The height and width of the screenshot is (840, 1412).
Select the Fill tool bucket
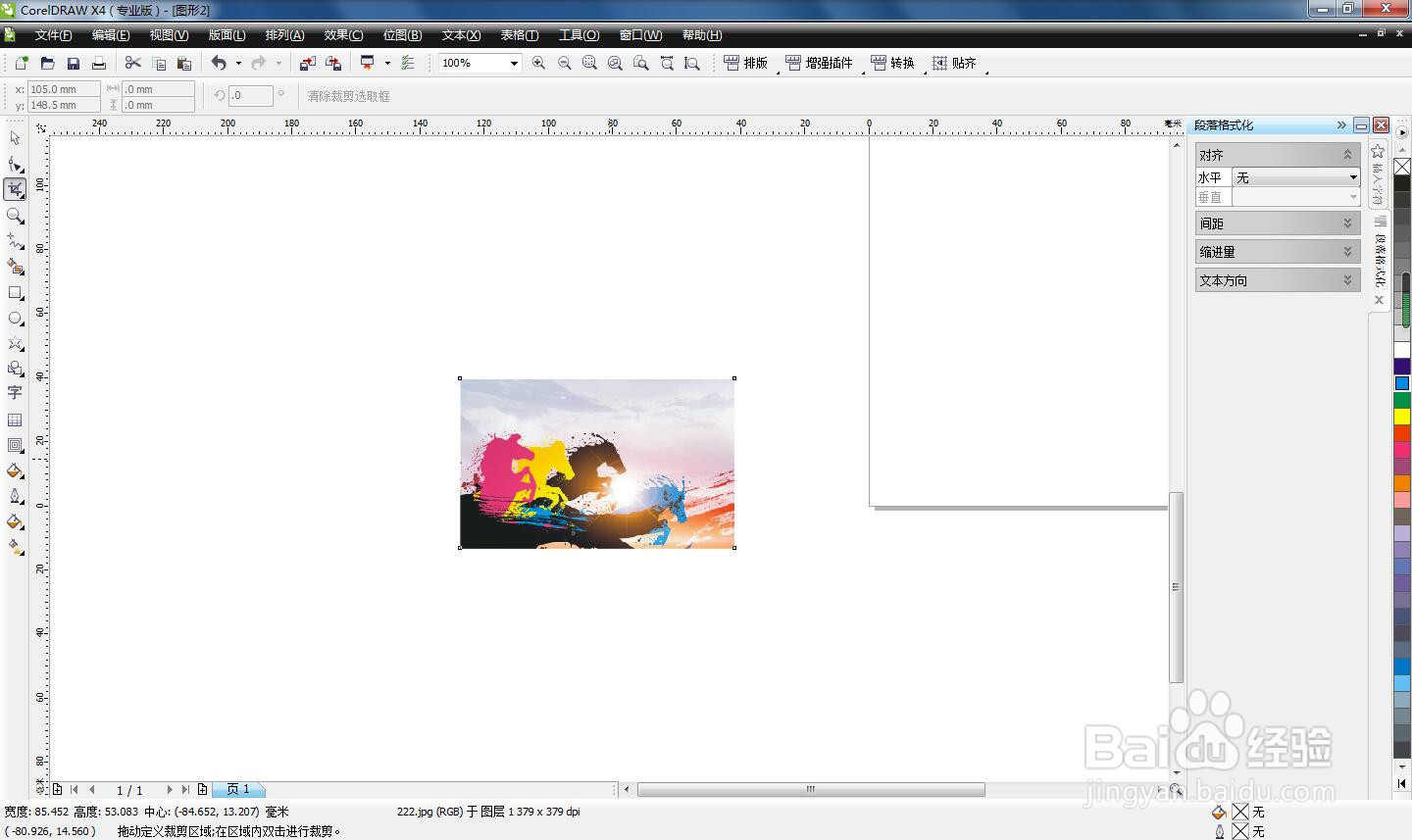tap(15, 521)
